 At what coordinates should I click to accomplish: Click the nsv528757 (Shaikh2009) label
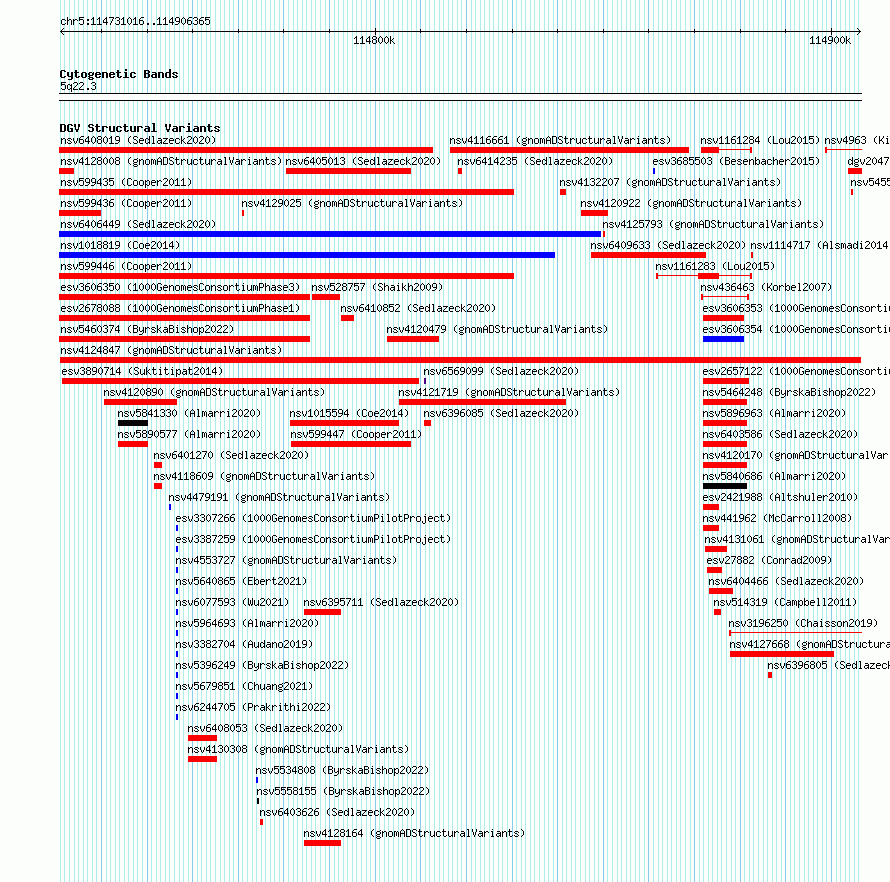point(377,287)
